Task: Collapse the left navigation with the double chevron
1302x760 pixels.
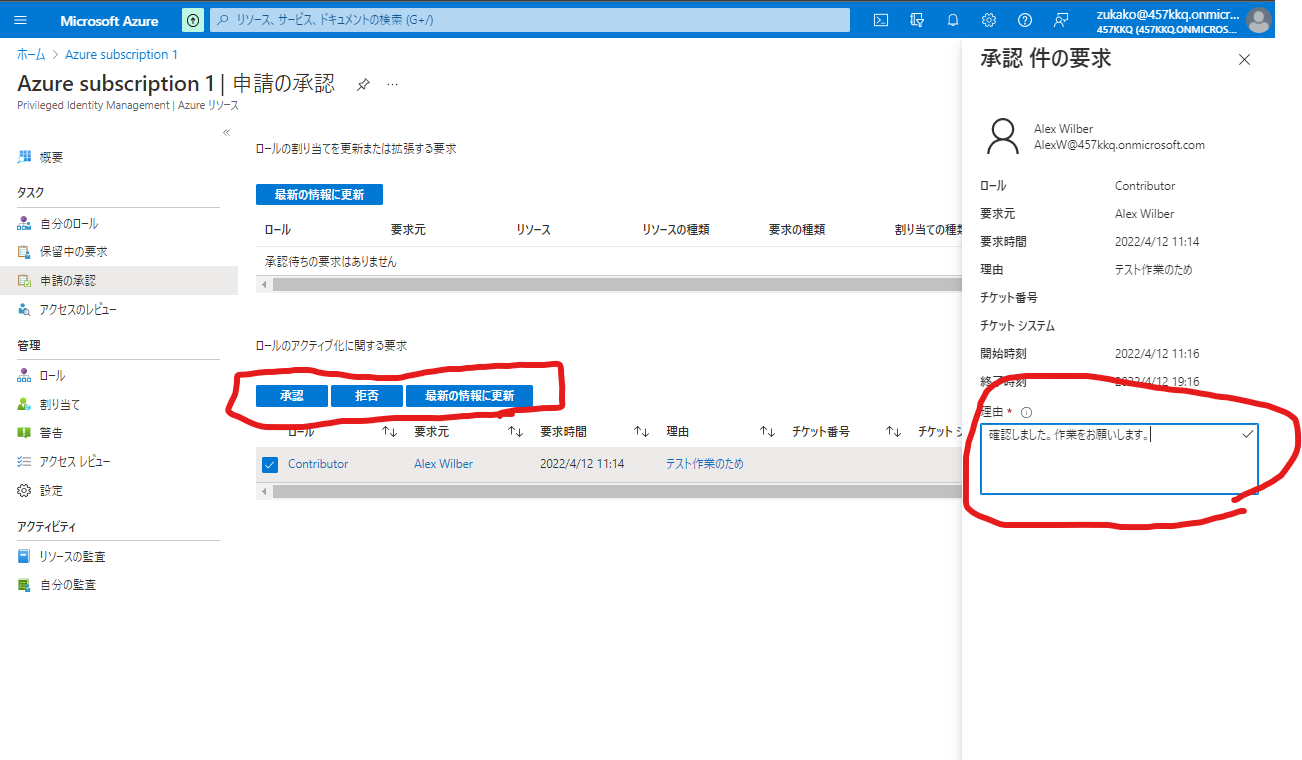Action: click(x=226, y=132)
